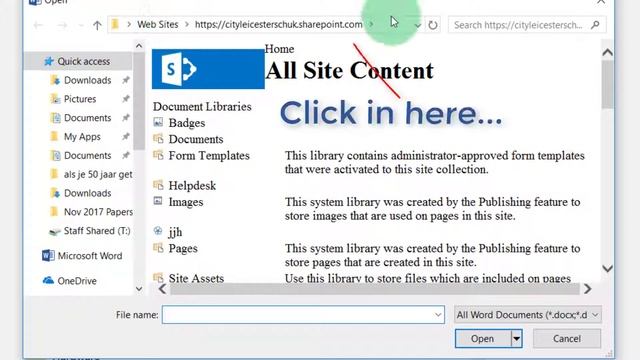Viewport: 640px width, 360px height.
Task: Expand the chevron after Web Sites
Action: click(187, 25)
